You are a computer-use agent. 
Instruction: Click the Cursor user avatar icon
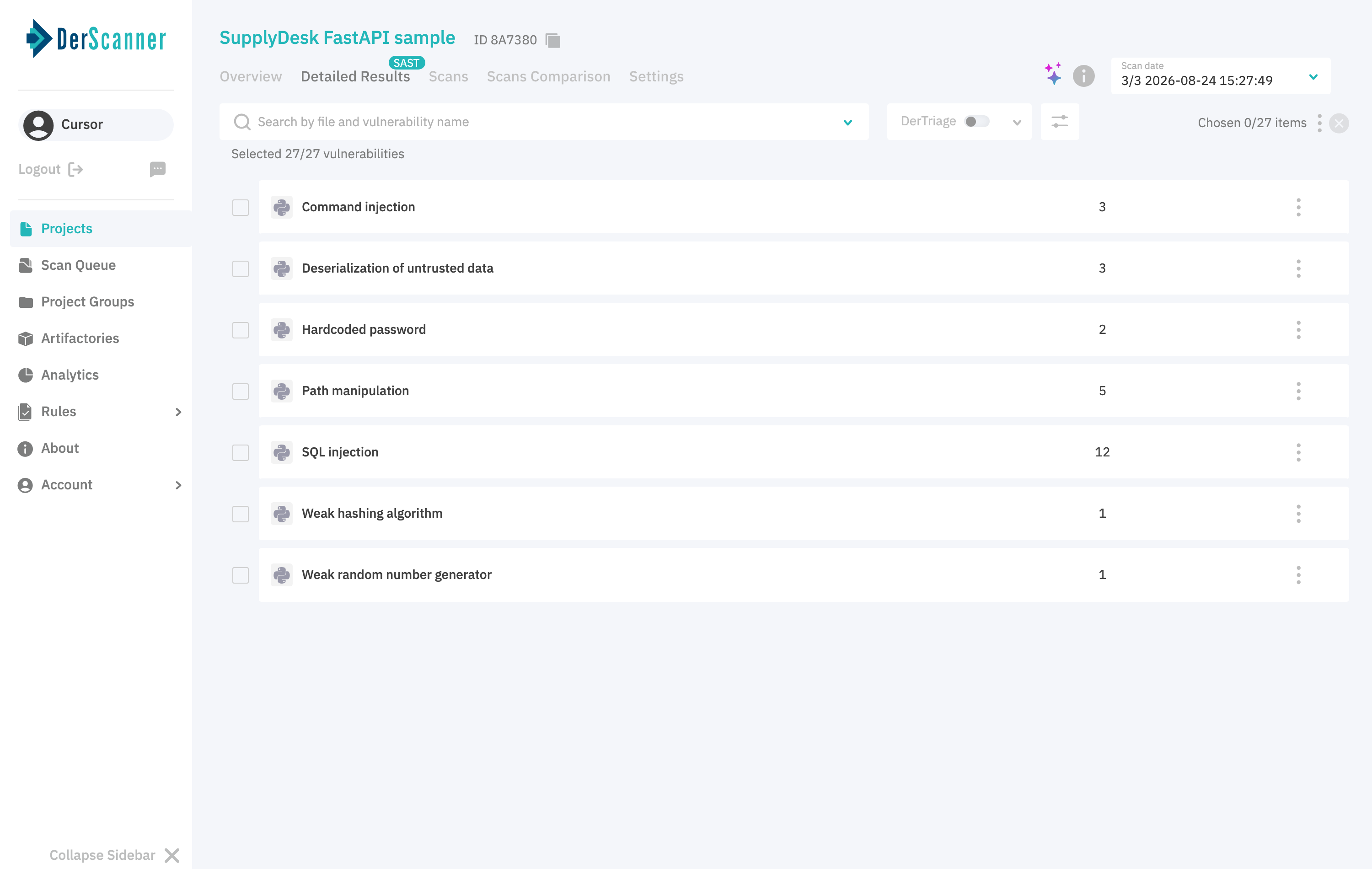click(38, 125)
